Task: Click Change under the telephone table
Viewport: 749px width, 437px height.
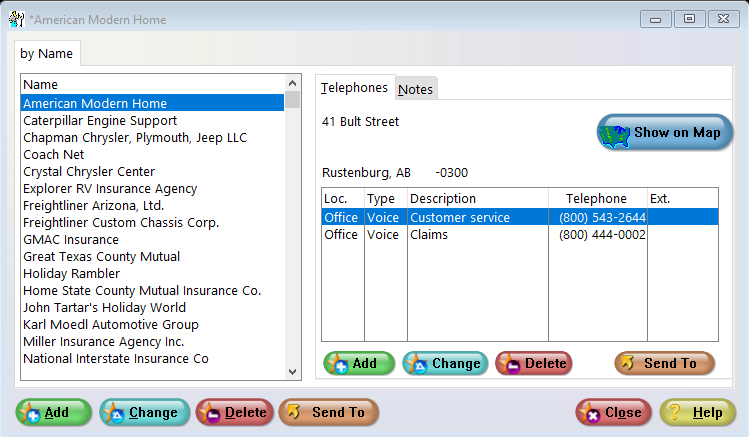Action: (x=445, y=363)
